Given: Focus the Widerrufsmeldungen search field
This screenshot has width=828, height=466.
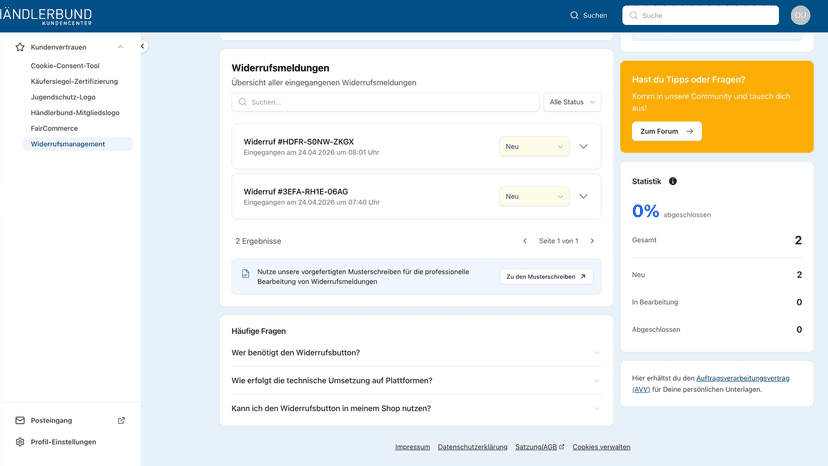Looking at the screenshot, I should 385,102.
